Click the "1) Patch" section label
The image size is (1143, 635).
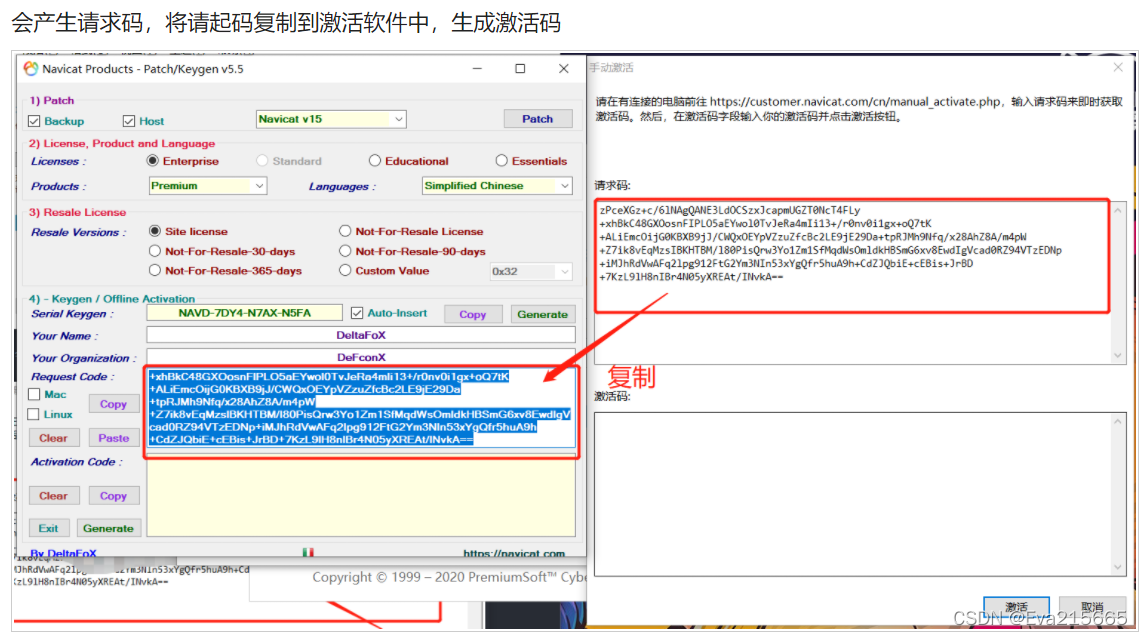coord(52,101)
